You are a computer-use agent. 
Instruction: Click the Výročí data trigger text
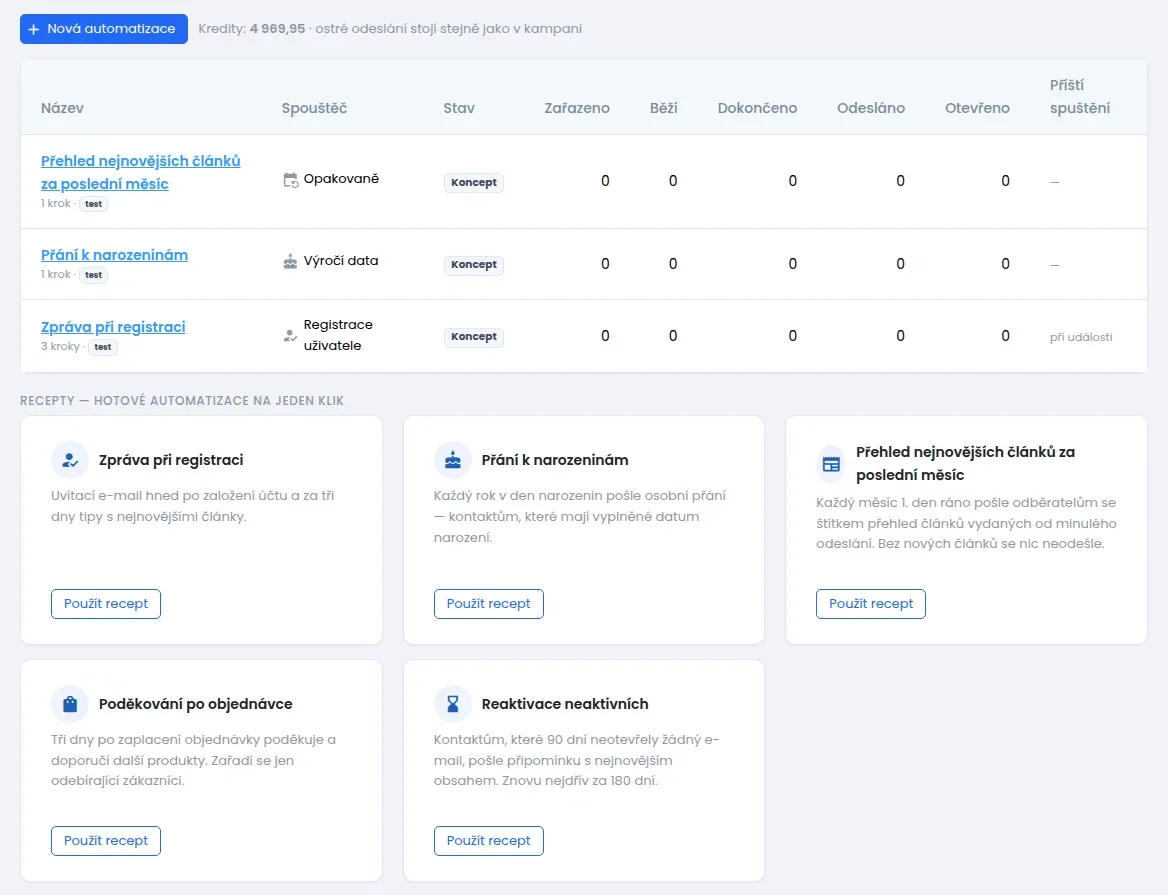click(341, 261)
